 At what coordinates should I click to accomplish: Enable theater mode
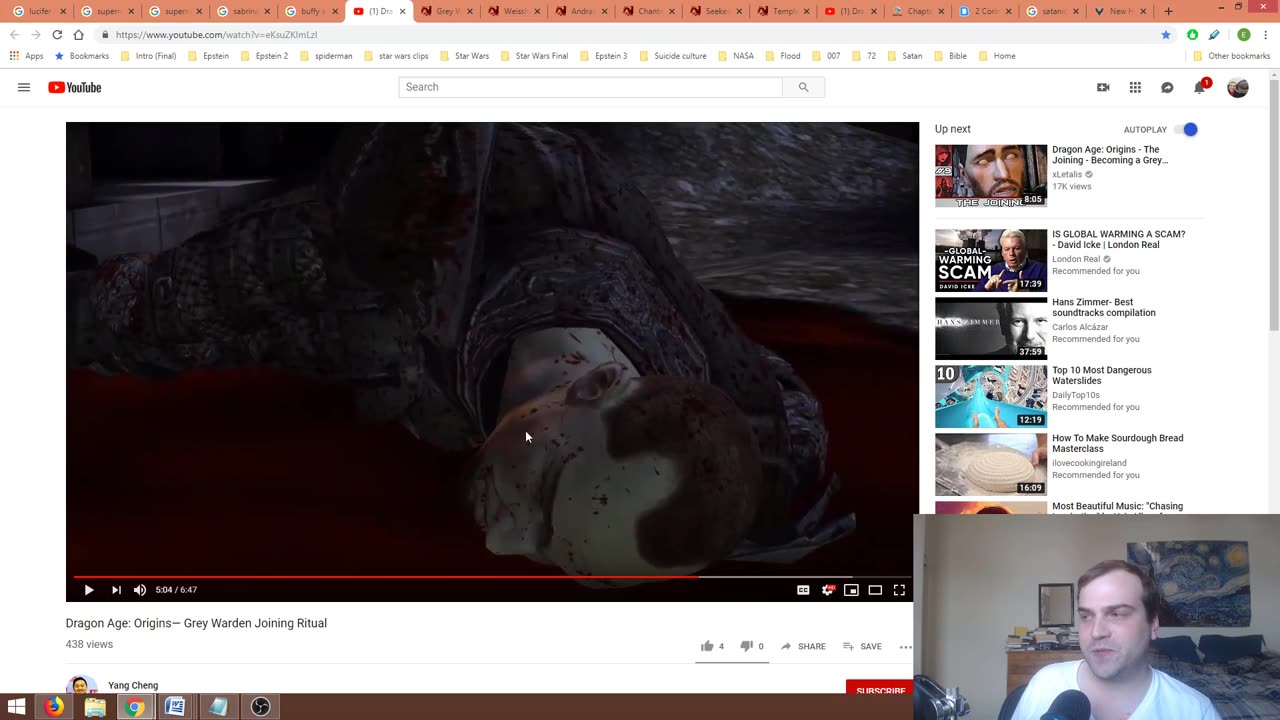875,590
